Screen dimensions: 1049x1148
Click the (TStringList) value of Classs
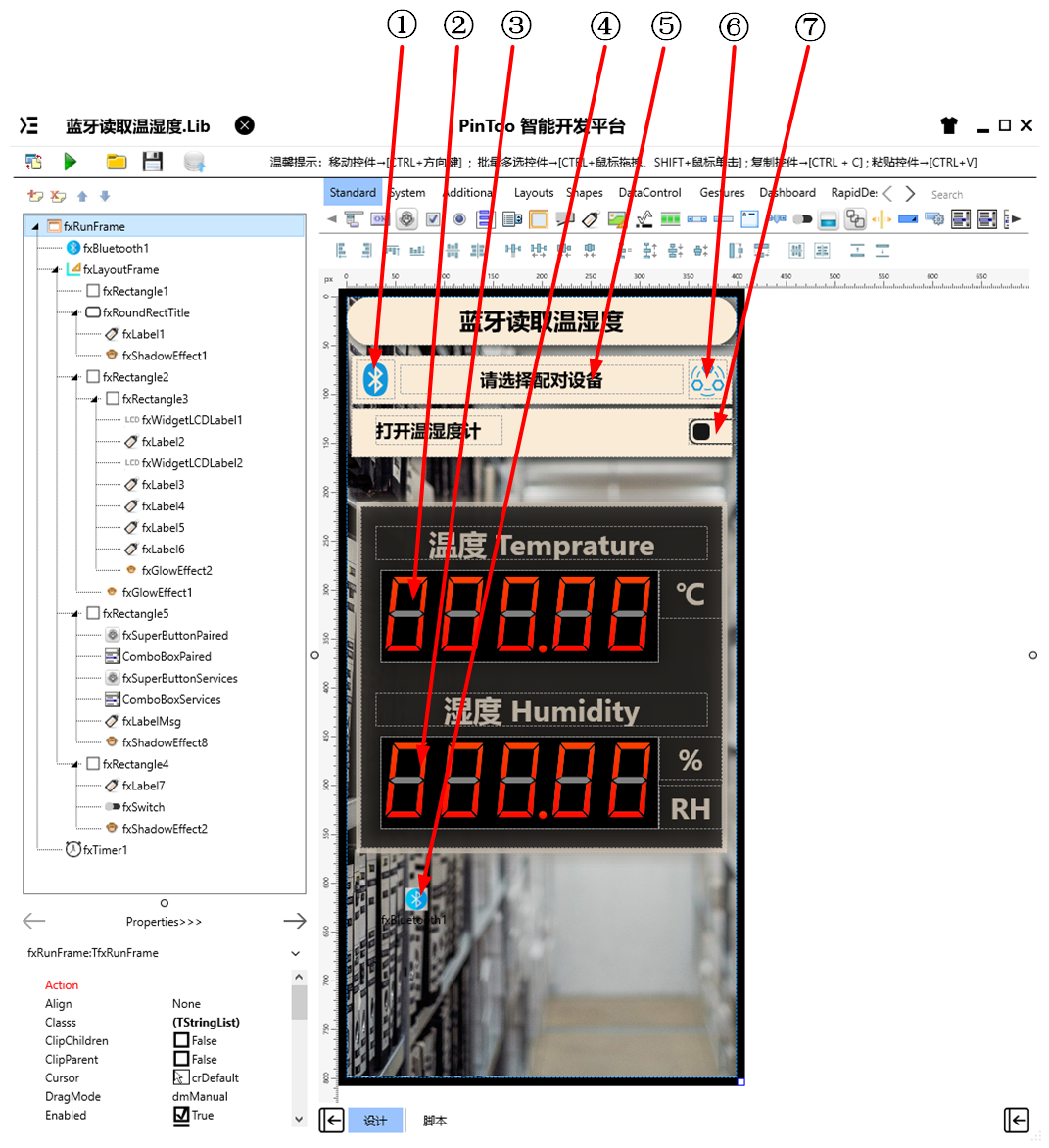(206, 1022)
